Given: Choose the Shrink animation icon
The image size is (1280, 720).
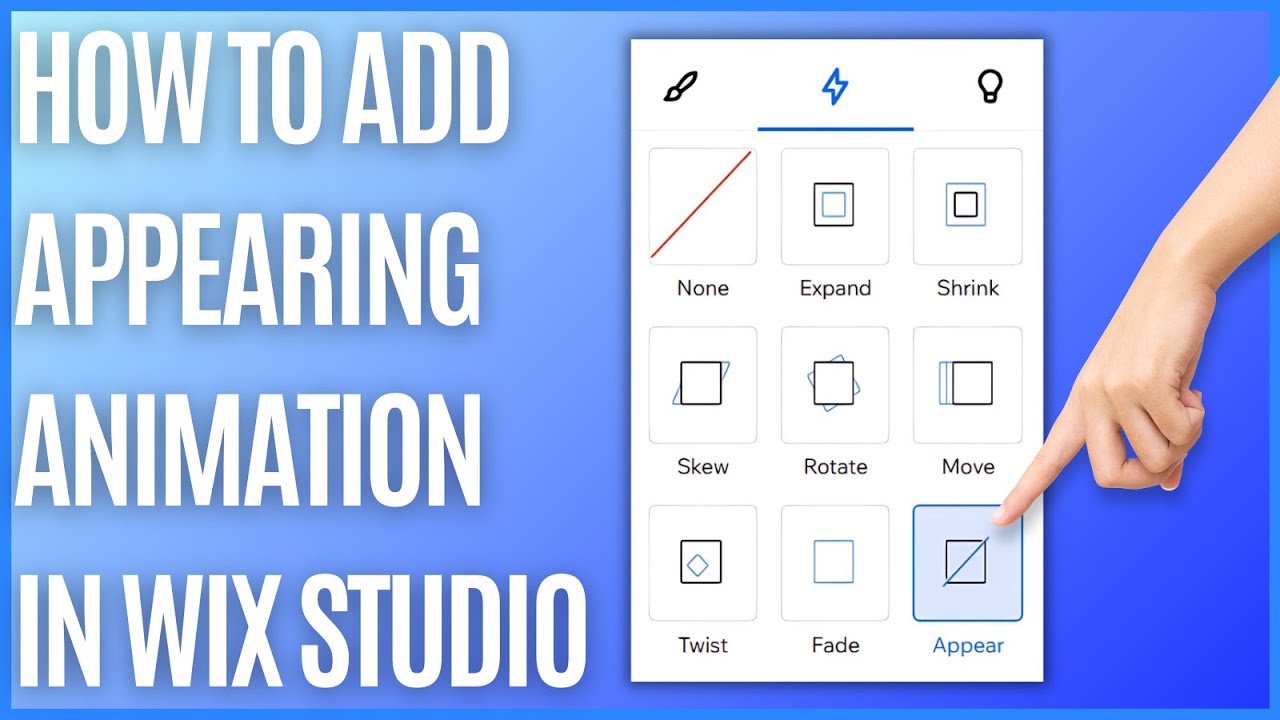Looking at the screenshot, I should 967,206.
